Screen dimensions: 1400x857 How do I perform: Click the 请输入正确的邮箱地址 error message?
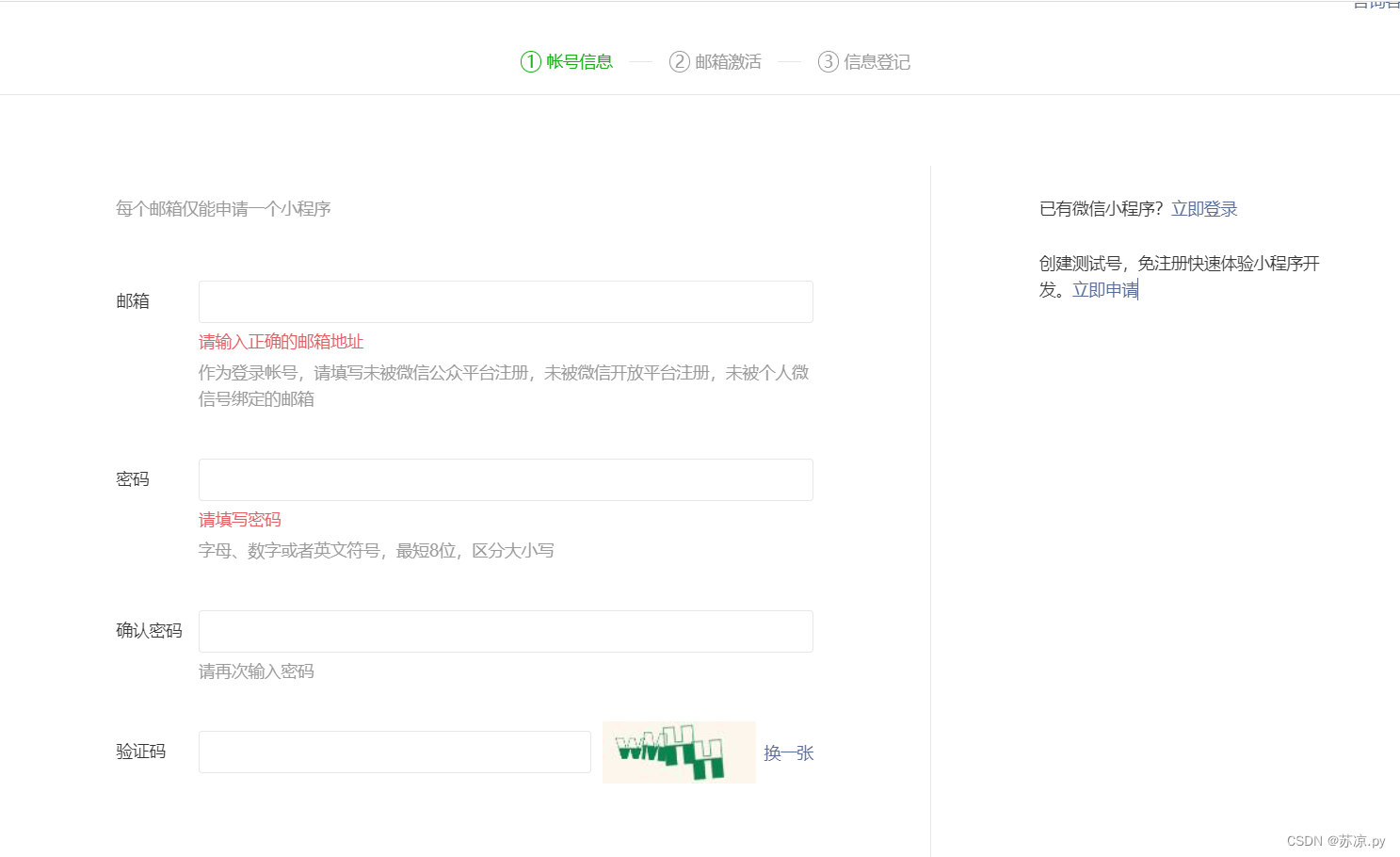280,341
